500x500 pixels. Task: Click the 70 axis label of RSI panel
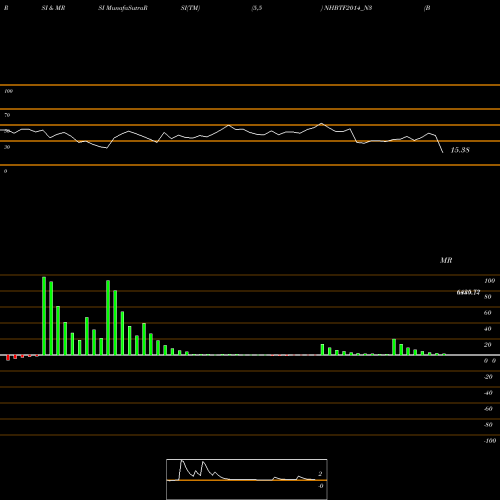coord(7,115)
